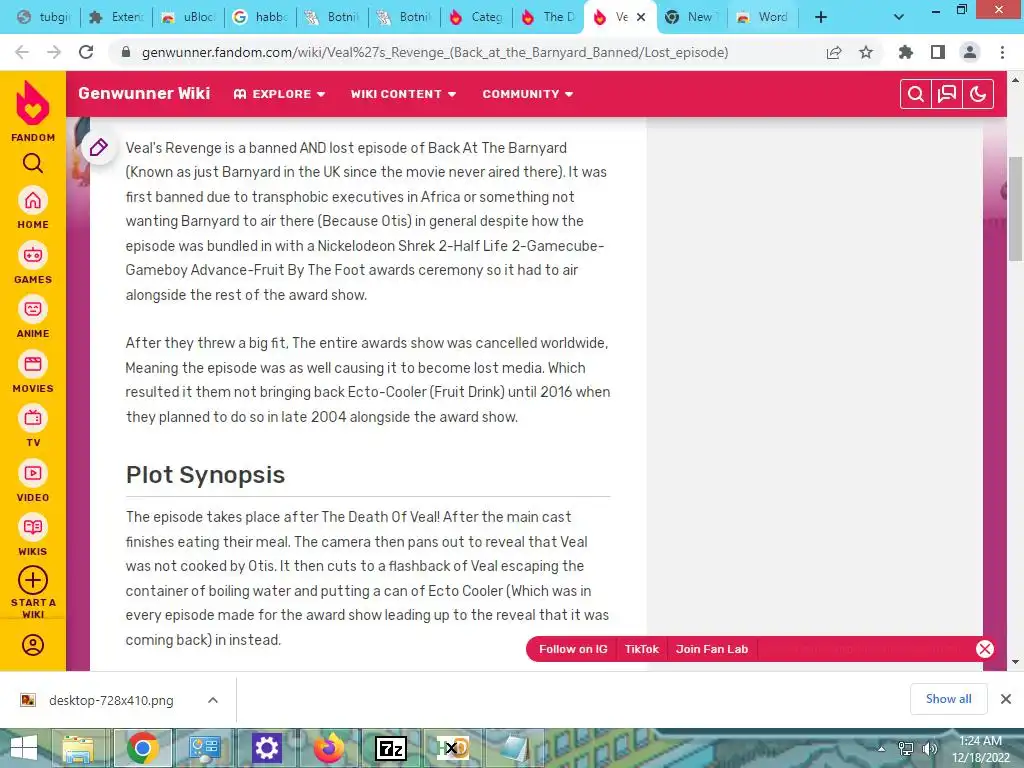The image size is (1024, 768).
Task: Click the address bar URL
Action: (x=434, y=53)
